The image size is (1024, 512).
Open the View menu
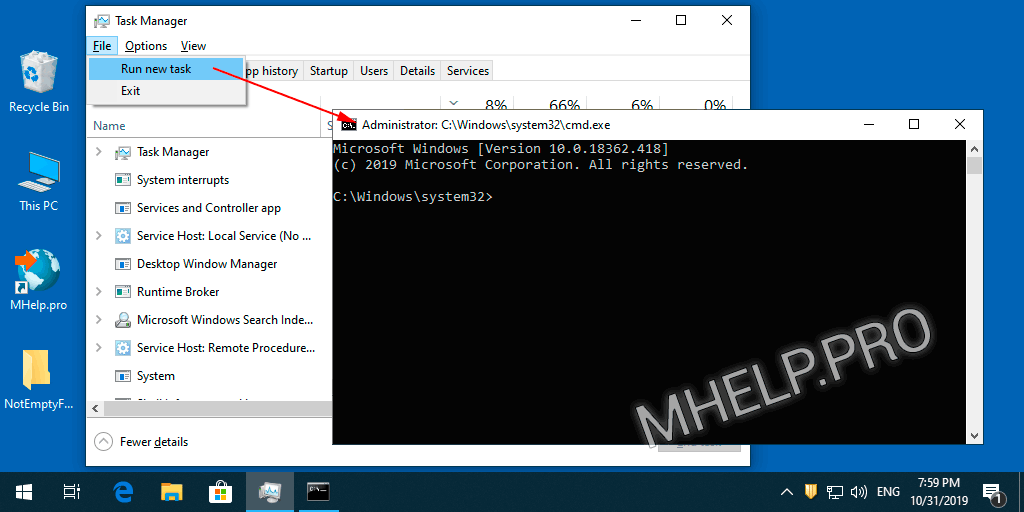tap(193, 46)
